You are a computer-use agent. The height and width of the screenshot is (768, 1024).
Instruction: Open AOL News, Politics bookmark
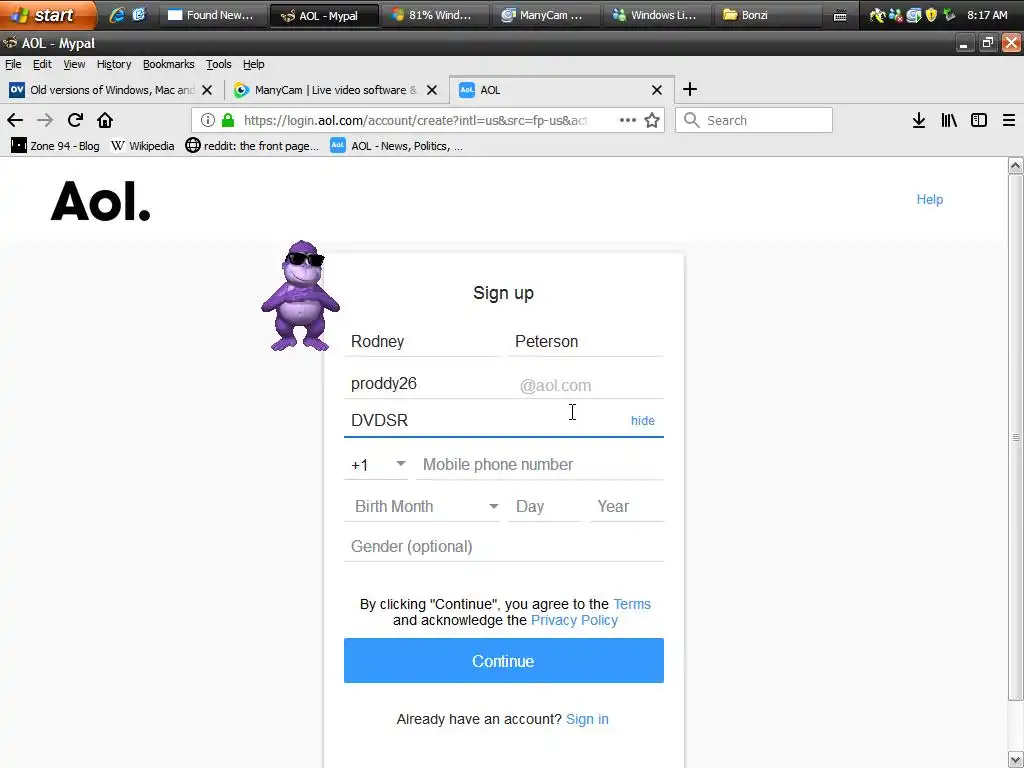coord(396,146)
